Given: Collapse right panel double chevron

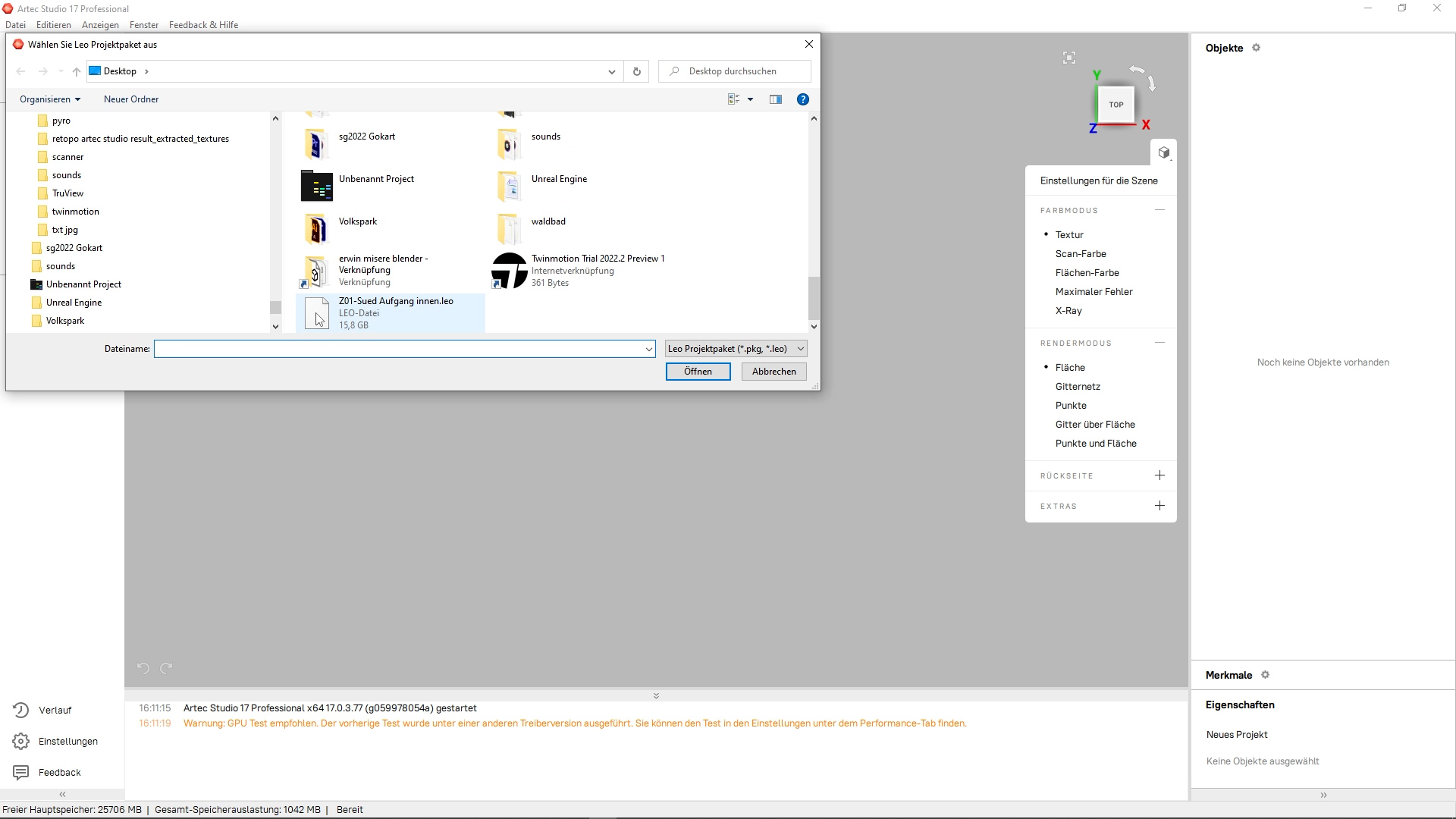Looking at the screenshot, I should [1323, 795].
